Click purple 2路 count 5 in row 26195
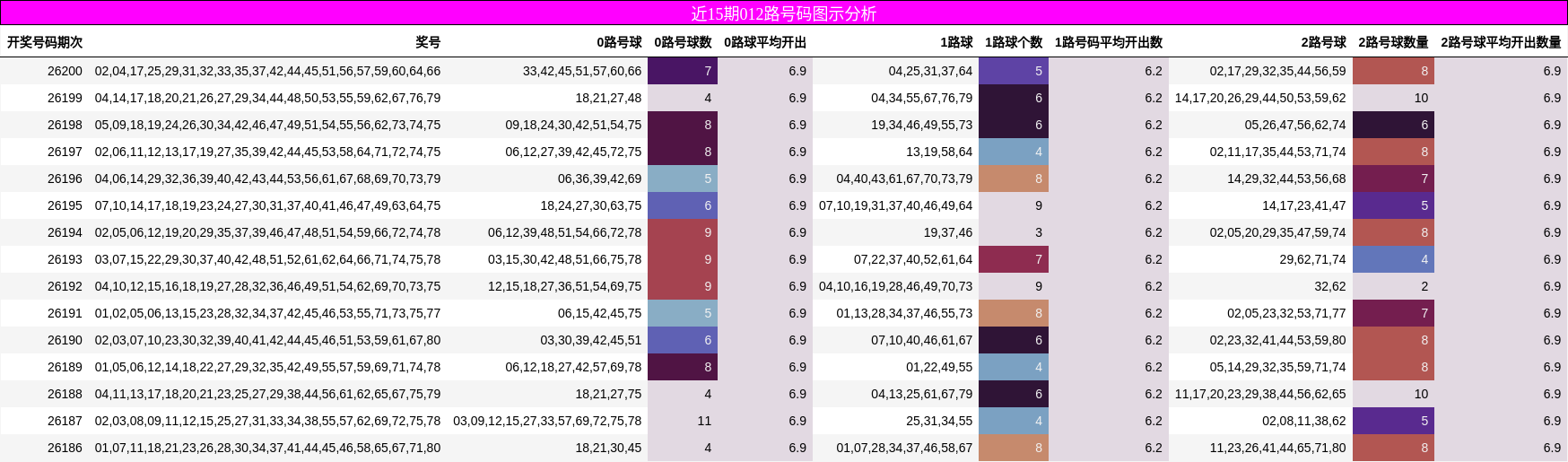This screenshot has width=1568, height=462. [x=1393, y=205]
